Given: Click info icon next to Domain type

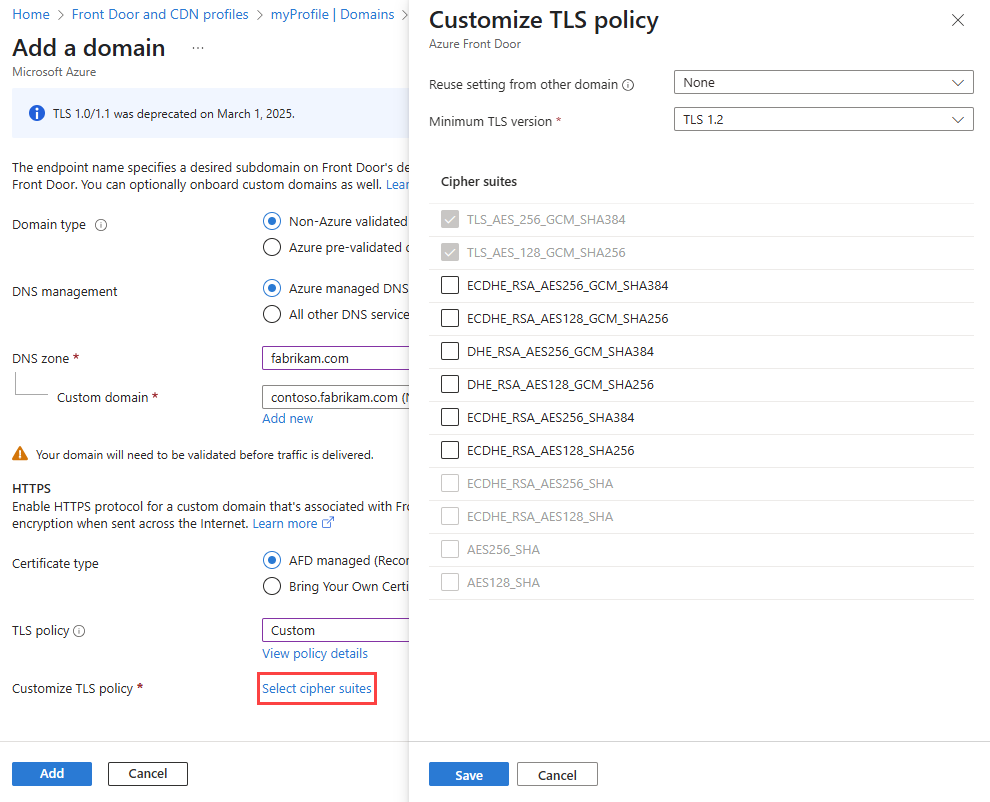Looking at the screenshot, I should 101,225.
